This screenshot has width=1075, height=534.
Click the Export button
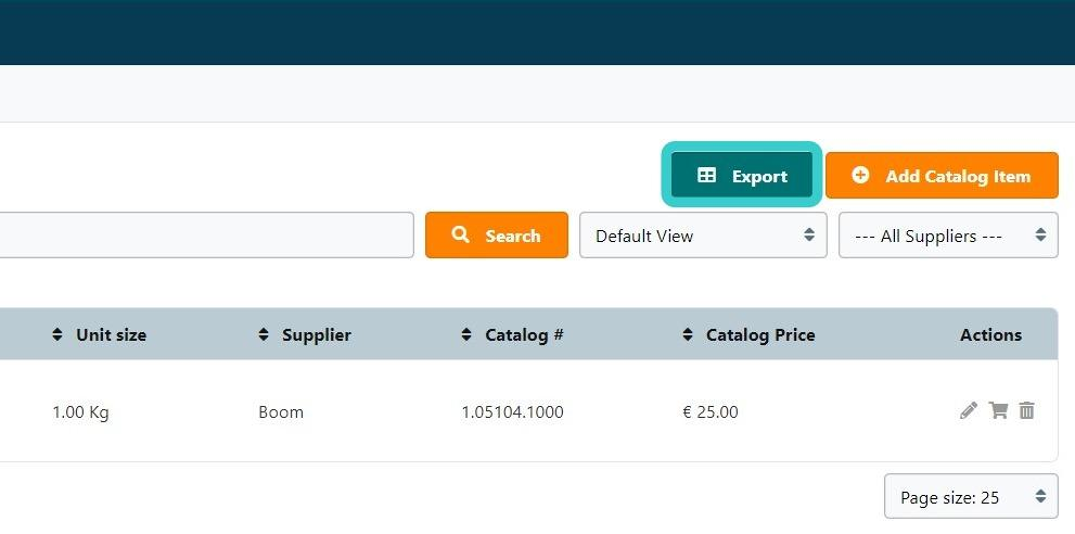coord(741,175)
